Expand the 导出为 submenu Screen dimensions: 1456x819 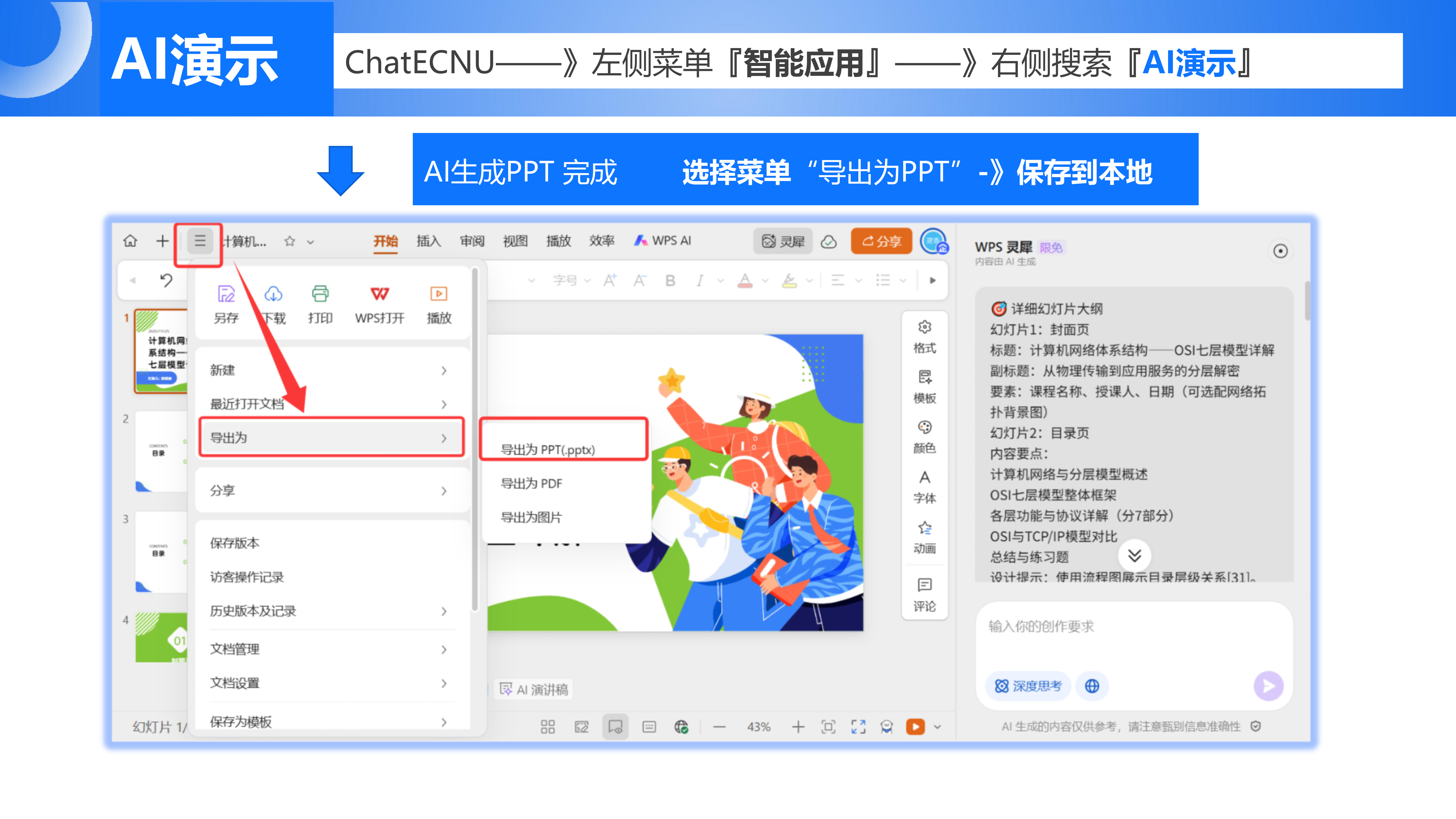click(332, 438)
